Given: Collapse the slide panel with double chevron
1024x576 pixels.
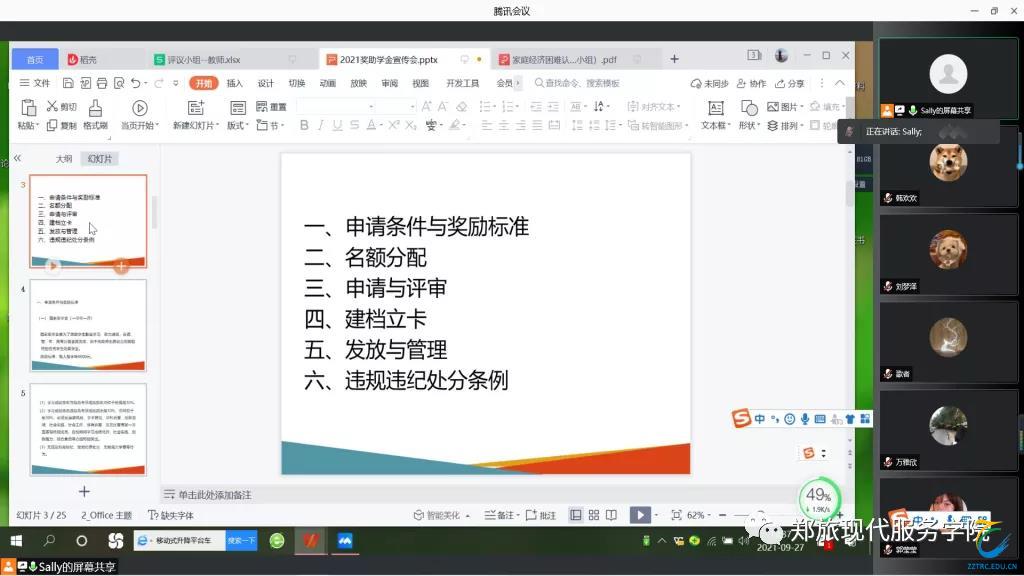Looking at the screenshot, I should click(x=17, y=158).
